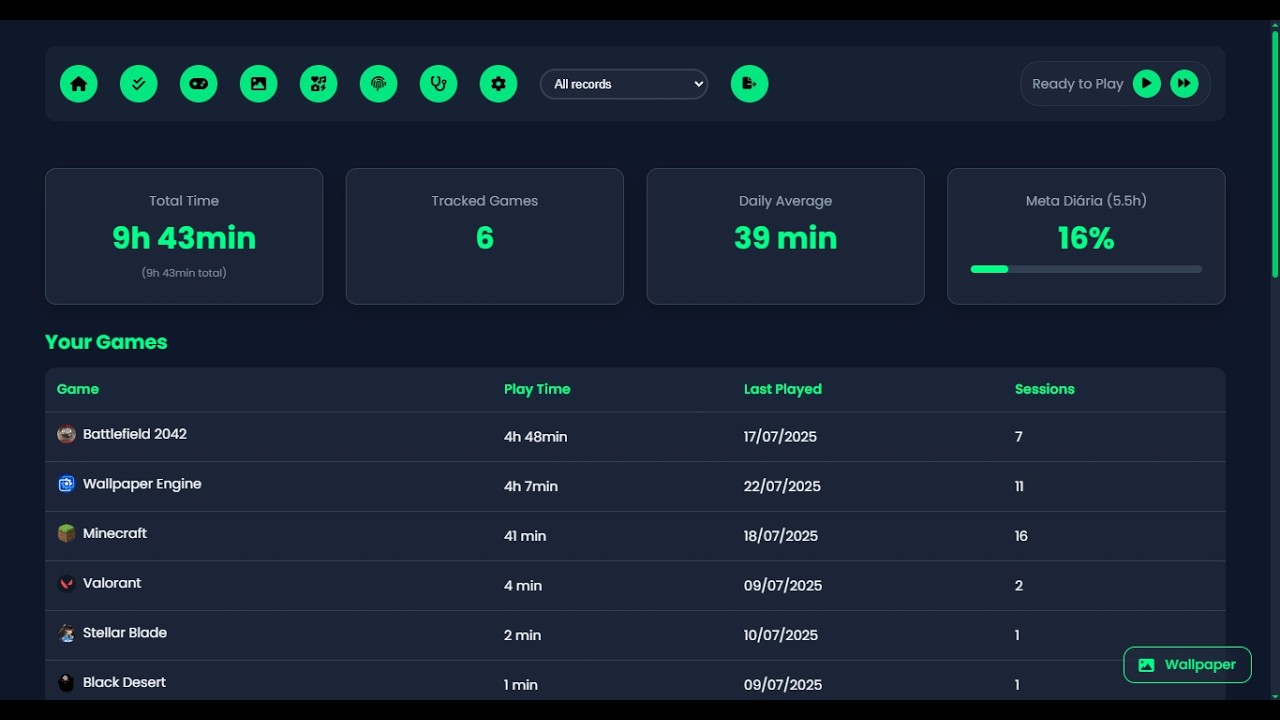Click the Stellar Blade icon

point(66,633)
